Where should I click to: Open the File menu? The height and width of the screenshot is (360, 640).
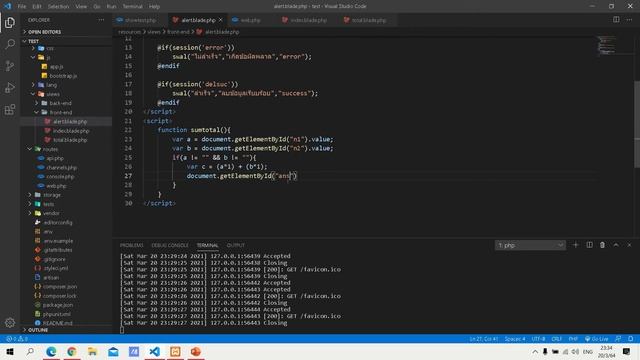[x=22, y=7]
